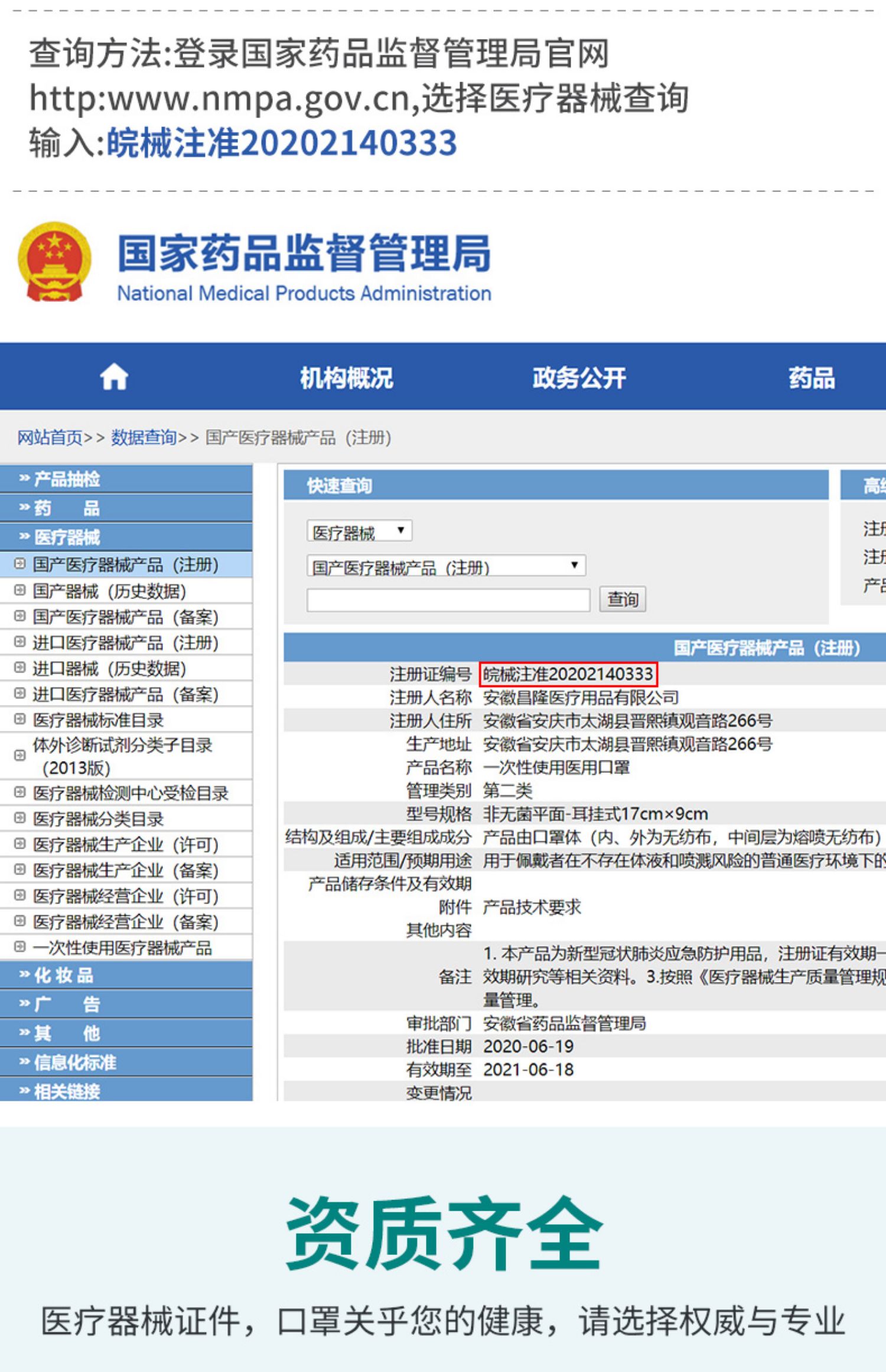Expand the 信息化标准 sidebar section
The height and width of the screenshot is (1372, 886).
click(126, 1062)
